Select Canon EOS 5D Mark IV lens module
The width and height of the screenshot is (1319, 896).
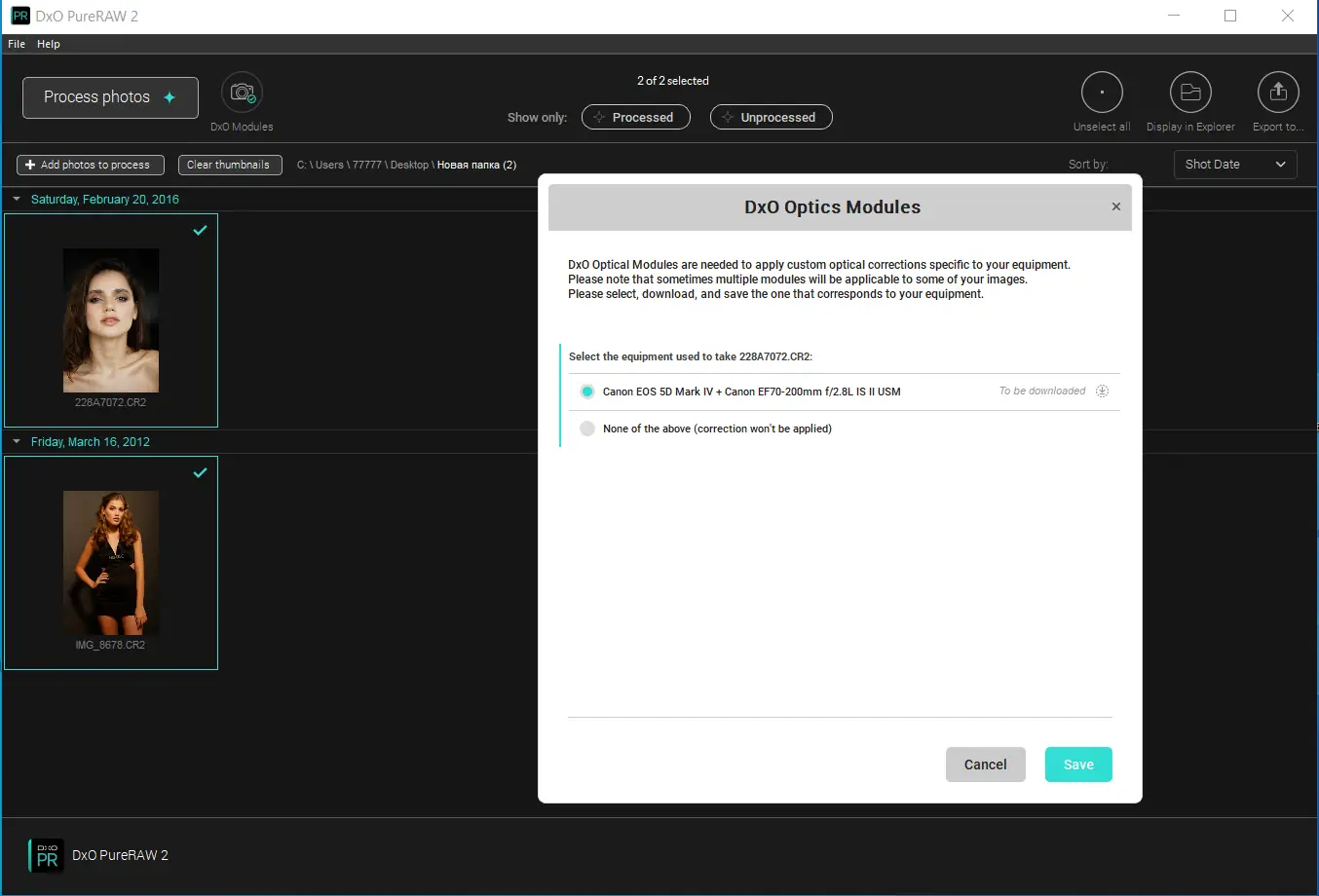[x=587, y=392]
